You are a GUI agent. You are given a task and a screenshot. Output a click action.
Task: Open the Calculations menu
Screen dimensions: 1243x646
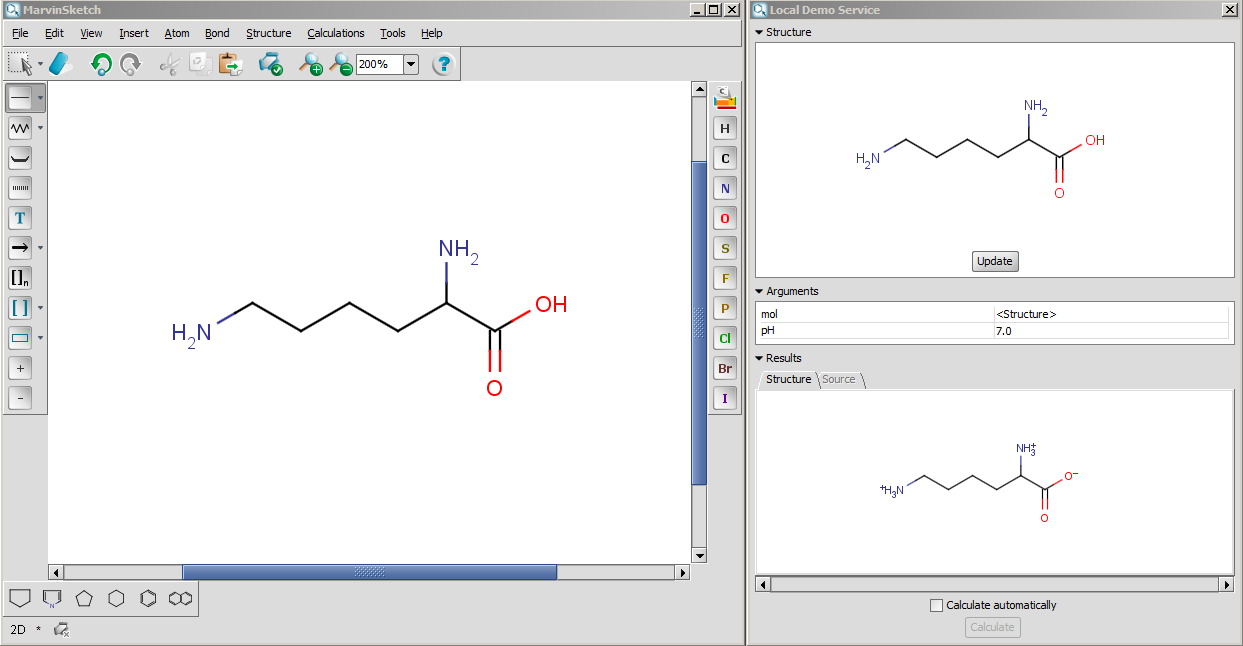click(x=335, y=33)
